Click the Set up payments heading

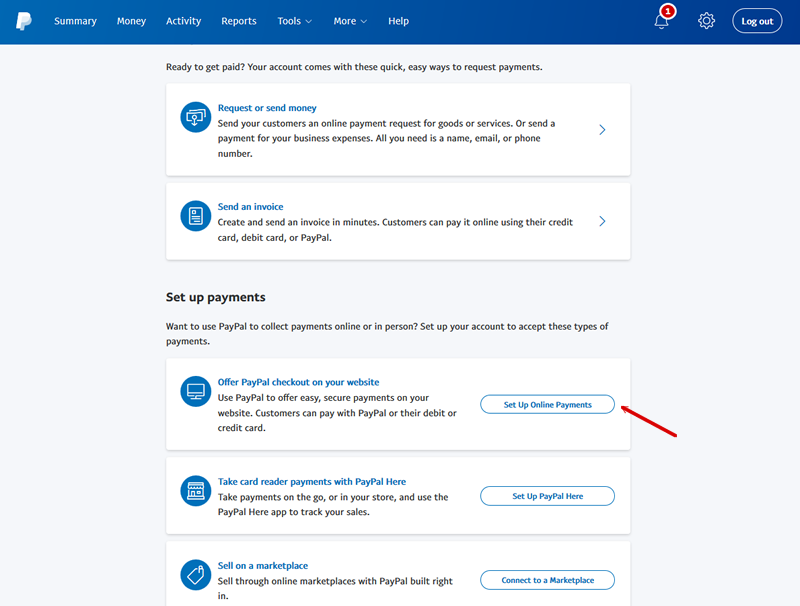pyautogui.click(x=215, y=297)
